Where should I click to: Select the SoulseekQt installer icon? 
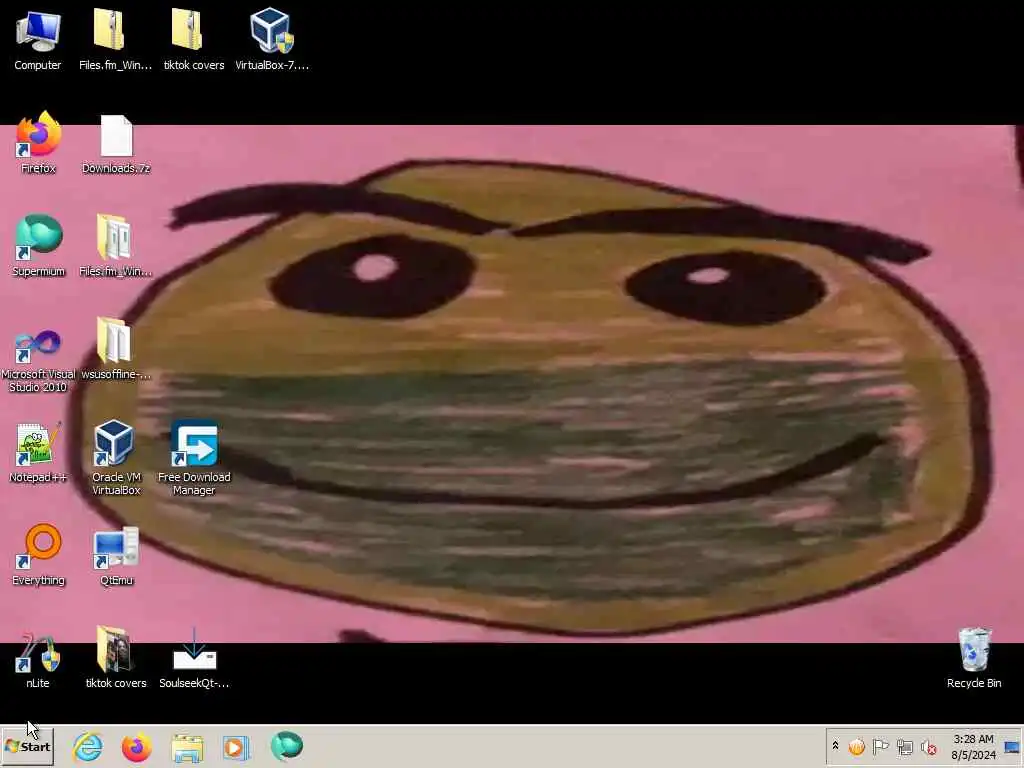(x=194, y=658)
